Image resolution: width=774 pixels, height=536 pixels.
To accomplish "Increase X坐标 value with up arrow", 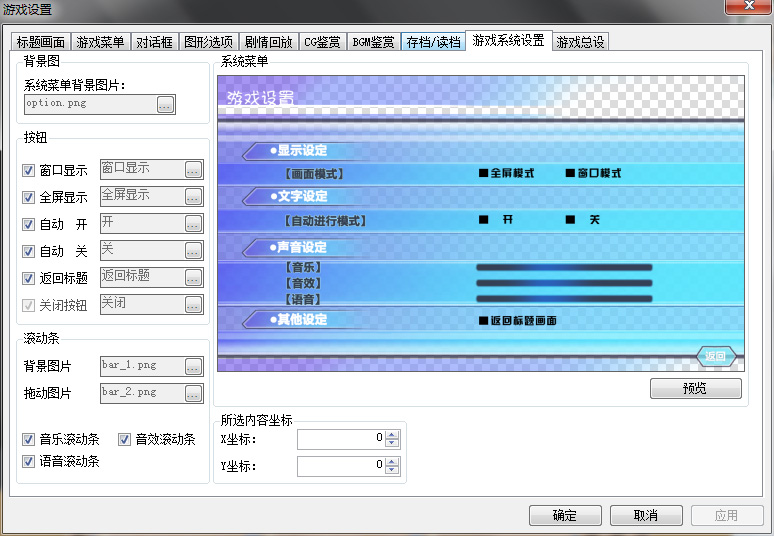I will point(392,435).
